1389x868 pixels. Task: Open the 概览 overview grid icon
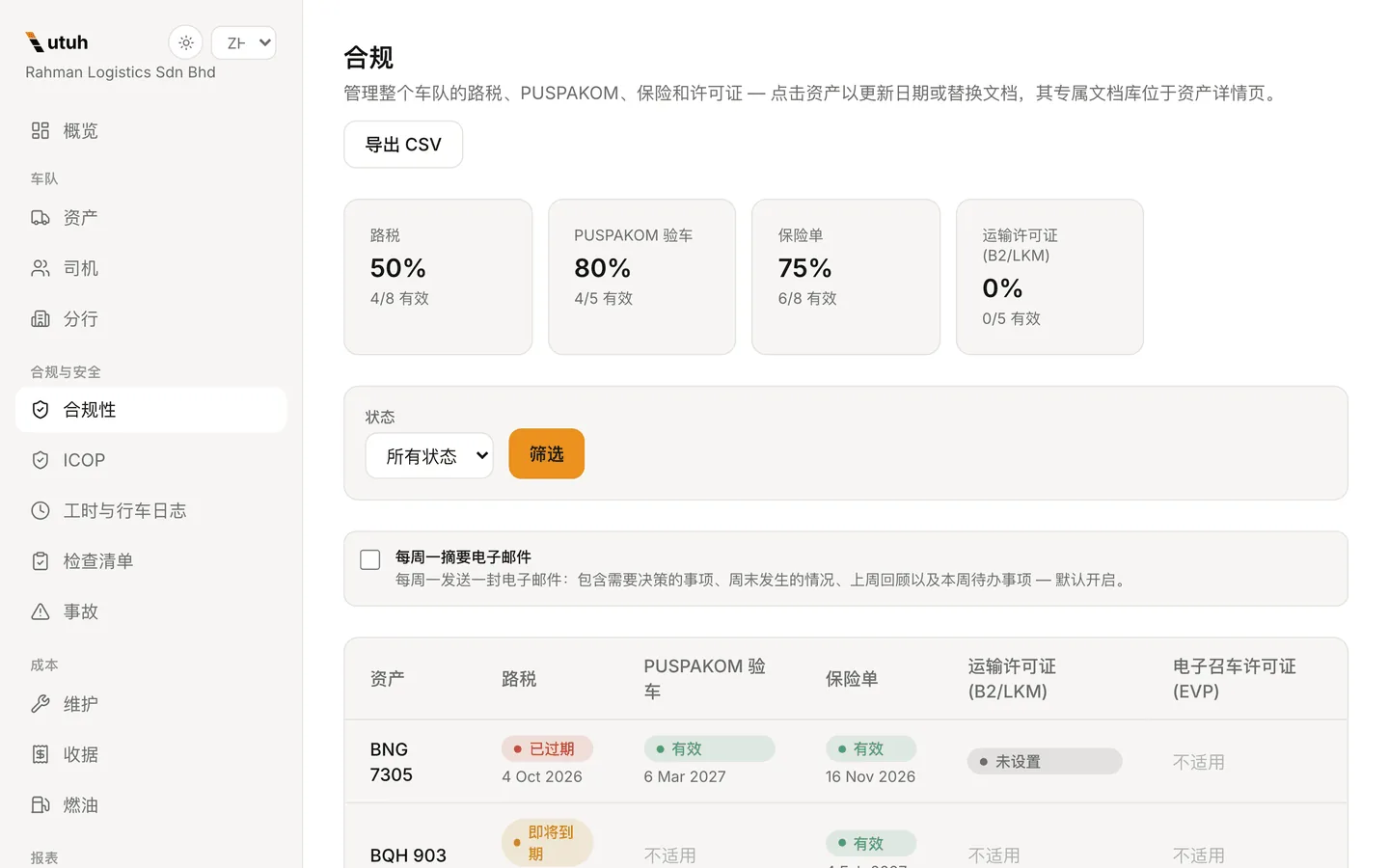pos(41,130)
